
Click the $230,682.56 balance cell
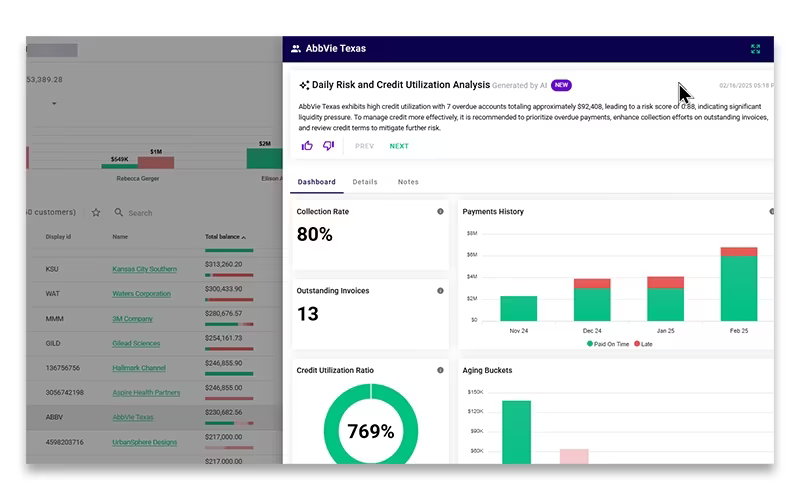tap(223, 412)
